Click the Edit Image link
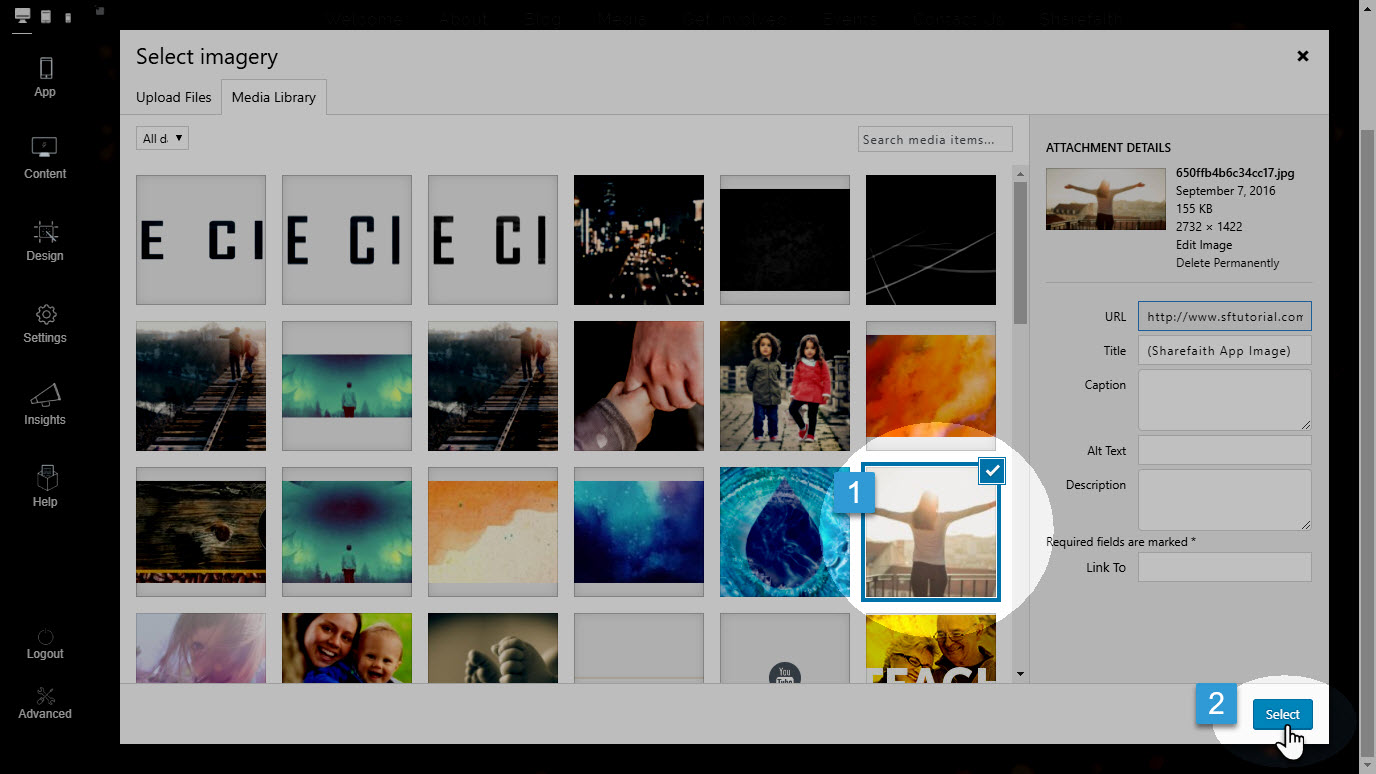Screen dimensions: 1376x774 [1204, 245]
